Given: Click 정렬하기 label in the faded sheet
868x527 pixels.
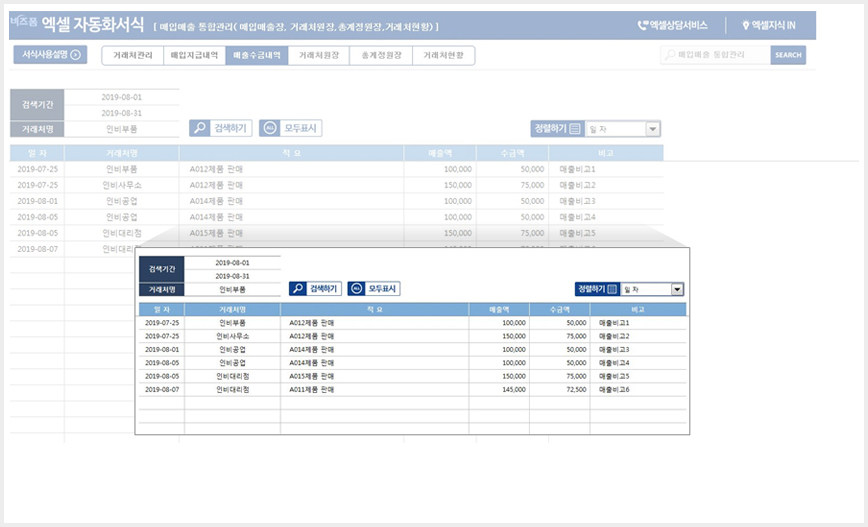Looking at the screenshot, I should [x=550, y=128].
